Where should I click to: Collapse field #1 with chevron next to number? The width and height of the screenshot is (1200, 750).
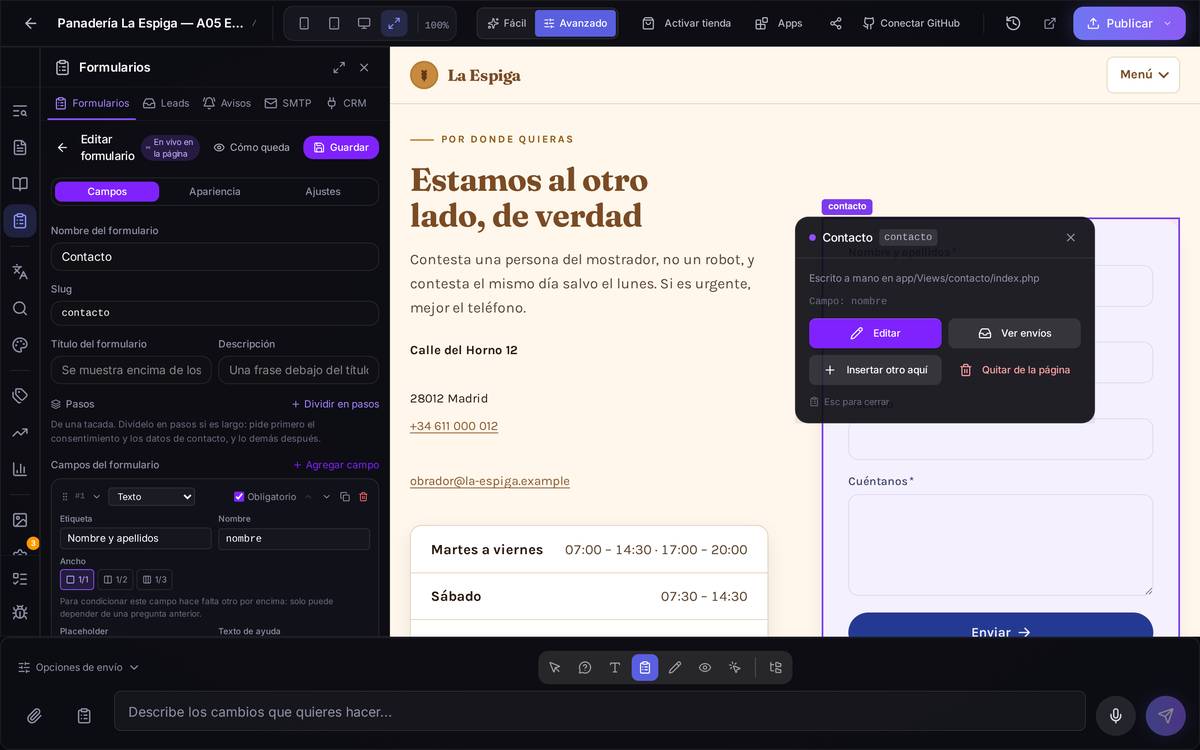point(97,497)
